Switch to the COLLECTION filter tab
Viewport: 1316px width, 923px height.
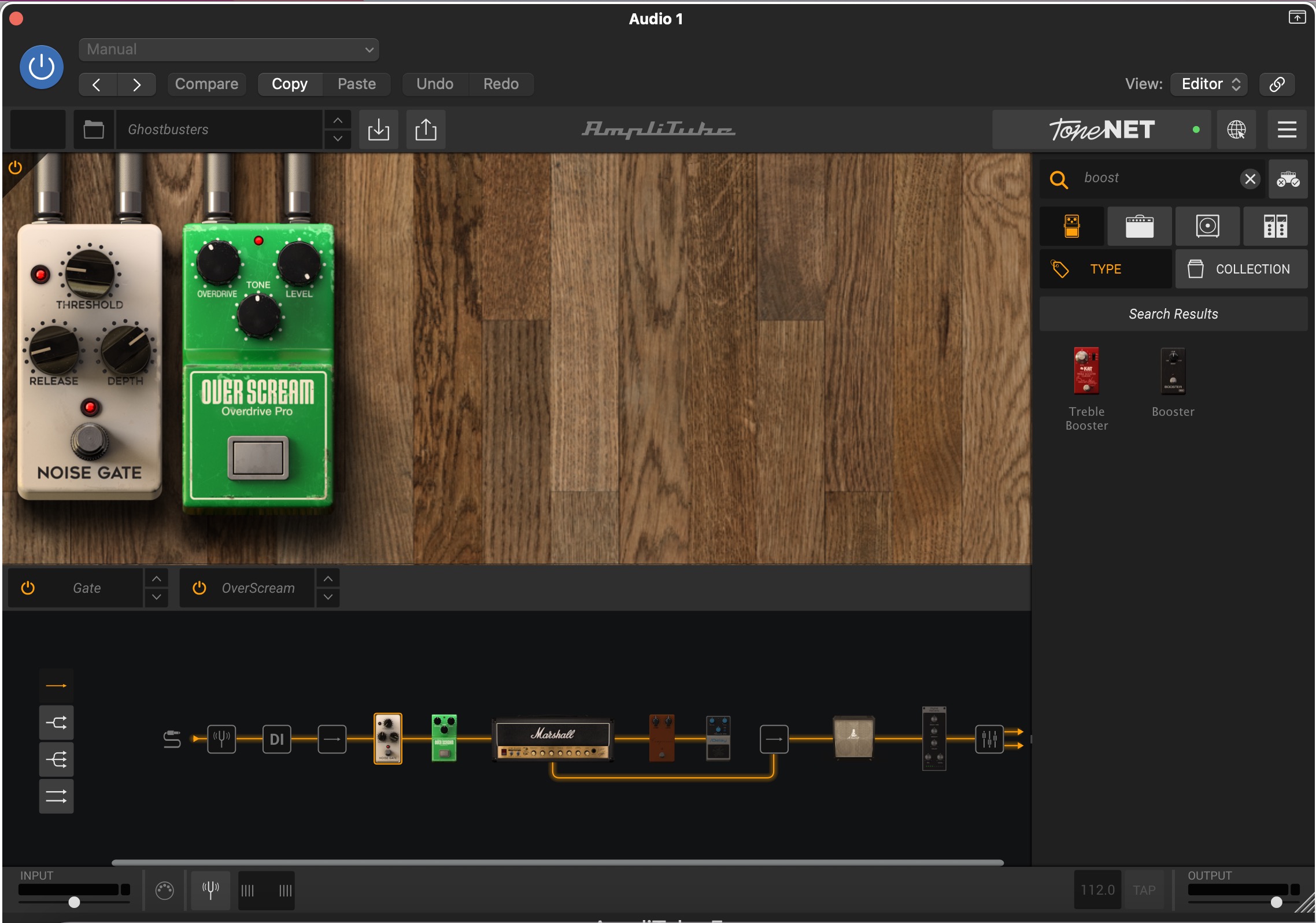click(x=1241, y=269)
